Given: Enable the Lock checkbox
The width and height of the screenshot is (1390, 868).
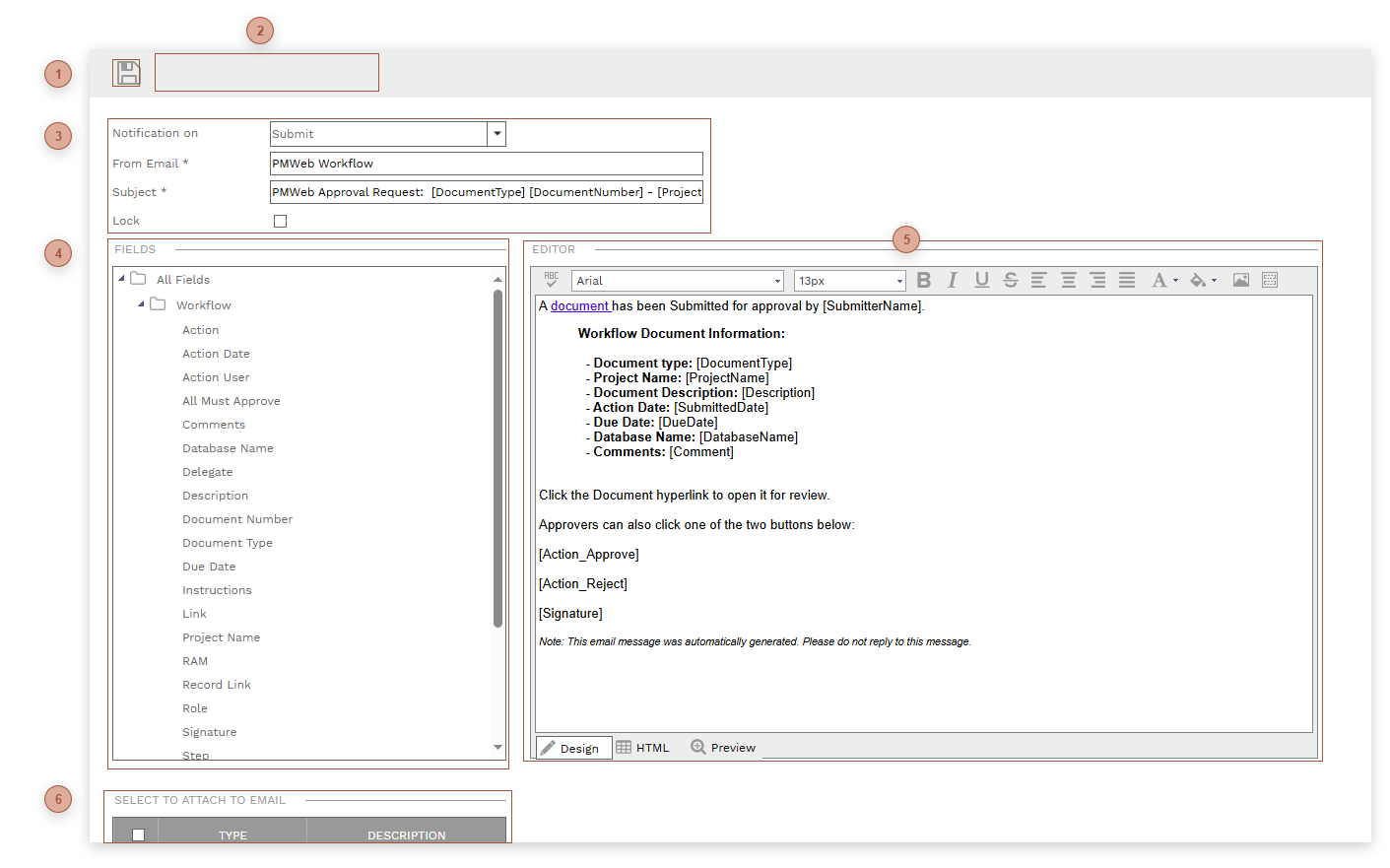Looking at the screenshot, I should click(x=280, y=221).
